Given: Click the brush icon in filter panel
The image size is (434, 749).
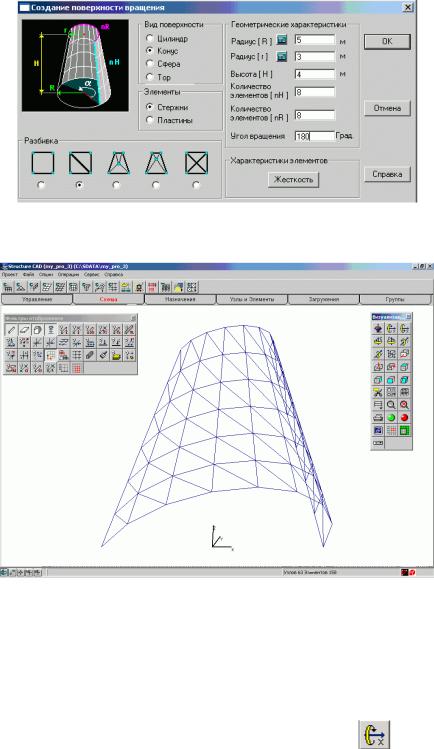Looking at the screenshot, I should pos(103,355).
